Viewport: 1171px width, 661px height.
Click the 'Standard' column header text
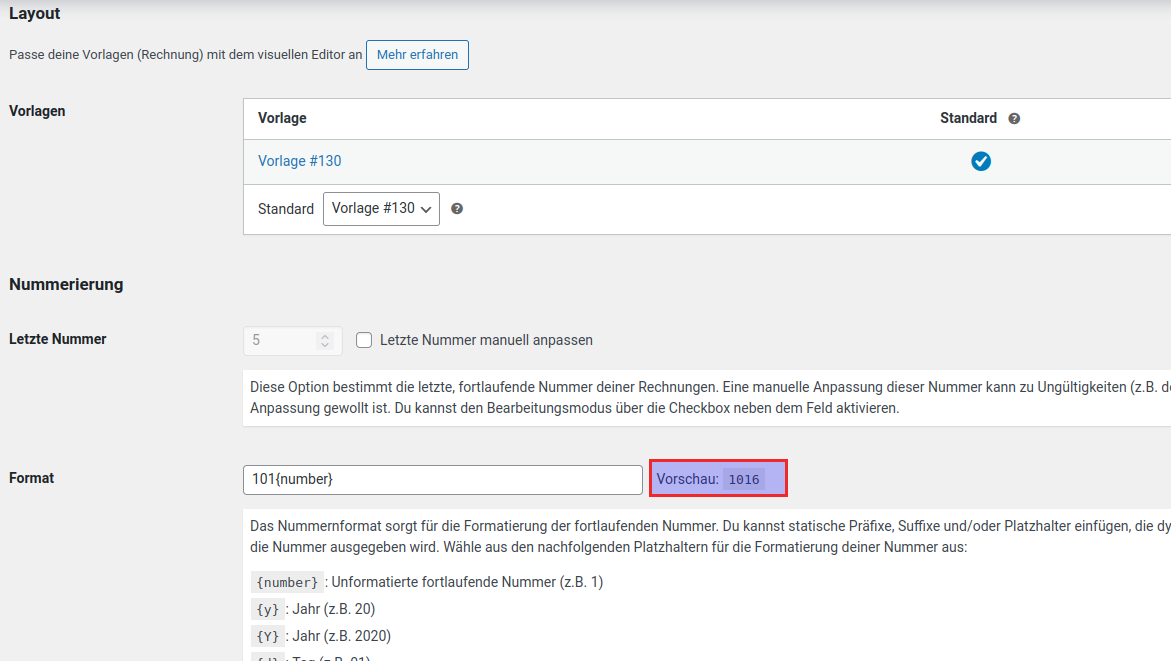pos(968,118)
